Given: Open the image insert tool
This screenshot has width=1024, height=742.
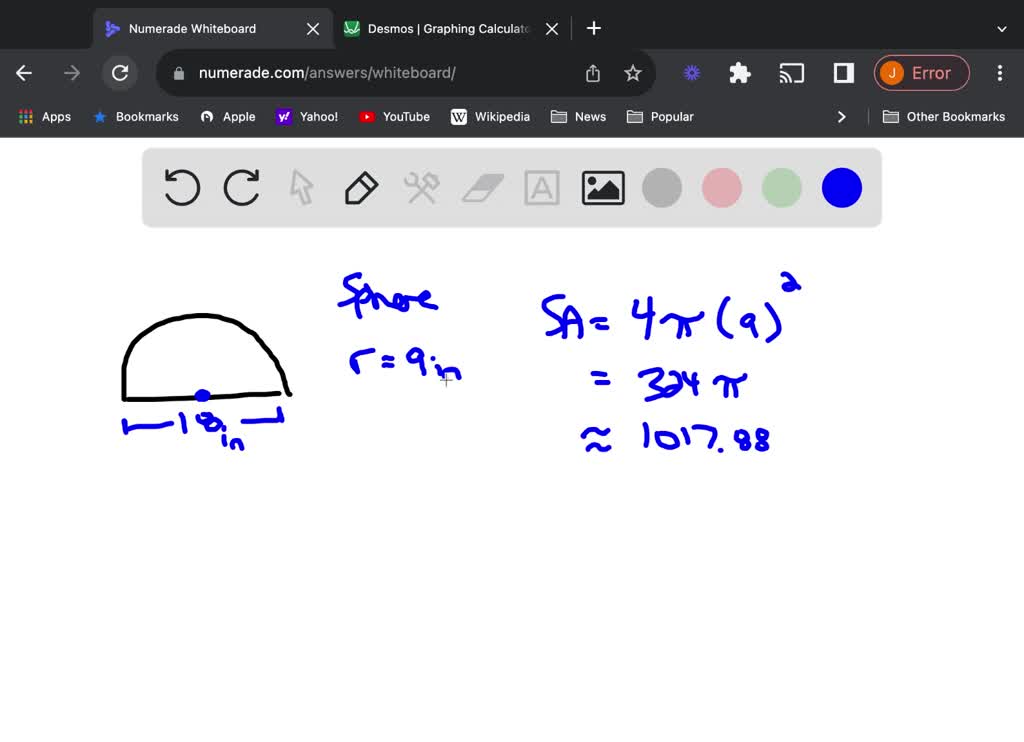Looking at the screenshot, I should (x=602, y=187).
